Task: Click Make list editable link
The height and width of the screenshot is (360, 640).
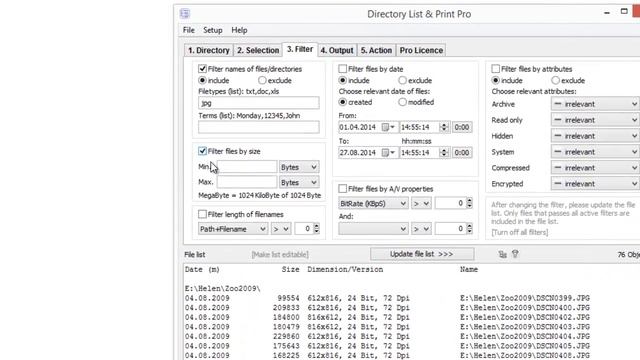Action: click(280, 255)
